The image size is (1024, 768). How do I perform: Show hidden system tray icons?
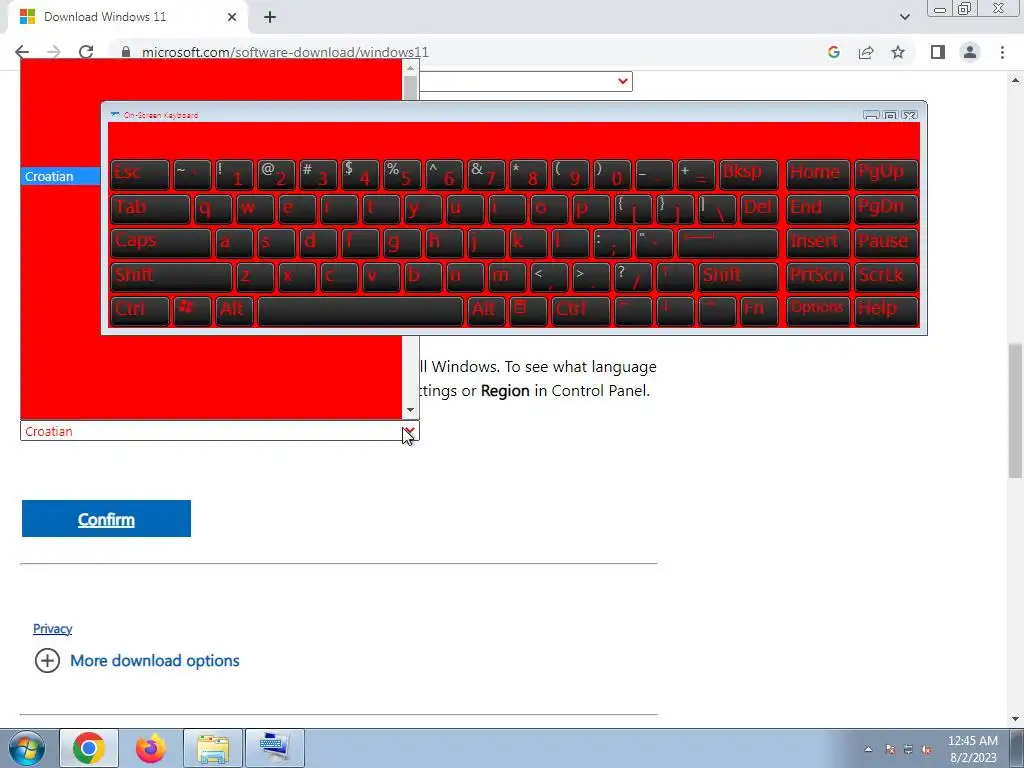[868, 750]
